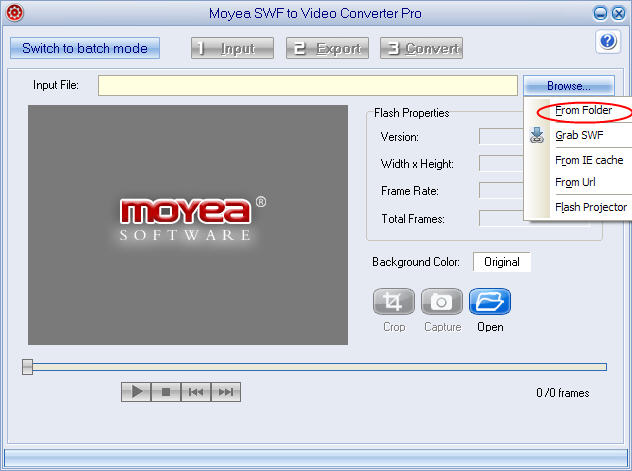Click the Capture camera icon
Image resolution: width=632 pixels, height=471 pixels.
tap(442, 302)
